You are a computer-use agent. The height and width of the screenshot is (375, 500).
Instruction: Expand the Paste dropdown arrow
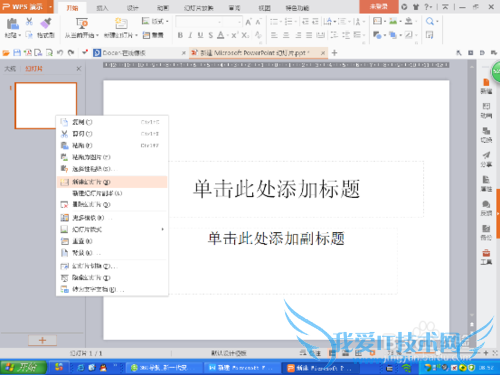(x=20, y=35)
